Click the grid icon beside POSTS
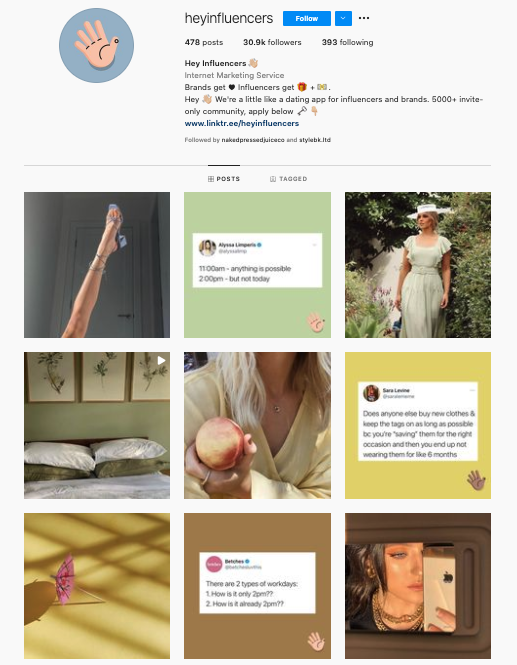Screen dimensions: 517x665 point(211,179)
